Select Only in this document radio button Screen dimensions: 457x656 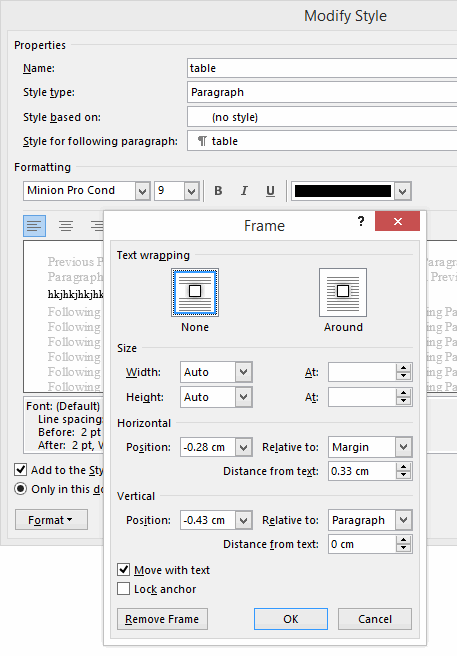(x=21, y=489)
